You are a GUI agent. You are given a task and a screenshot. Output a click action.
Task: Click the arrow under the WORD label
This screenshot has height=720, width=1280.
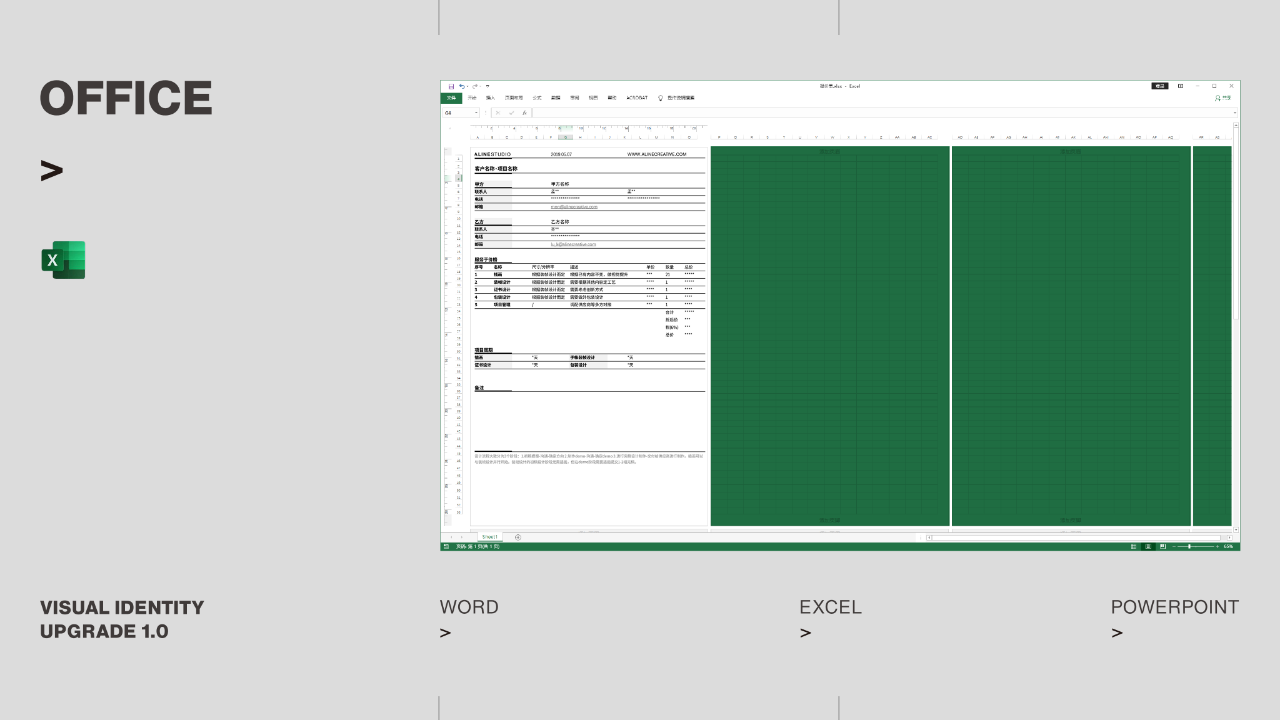[445, 632]
